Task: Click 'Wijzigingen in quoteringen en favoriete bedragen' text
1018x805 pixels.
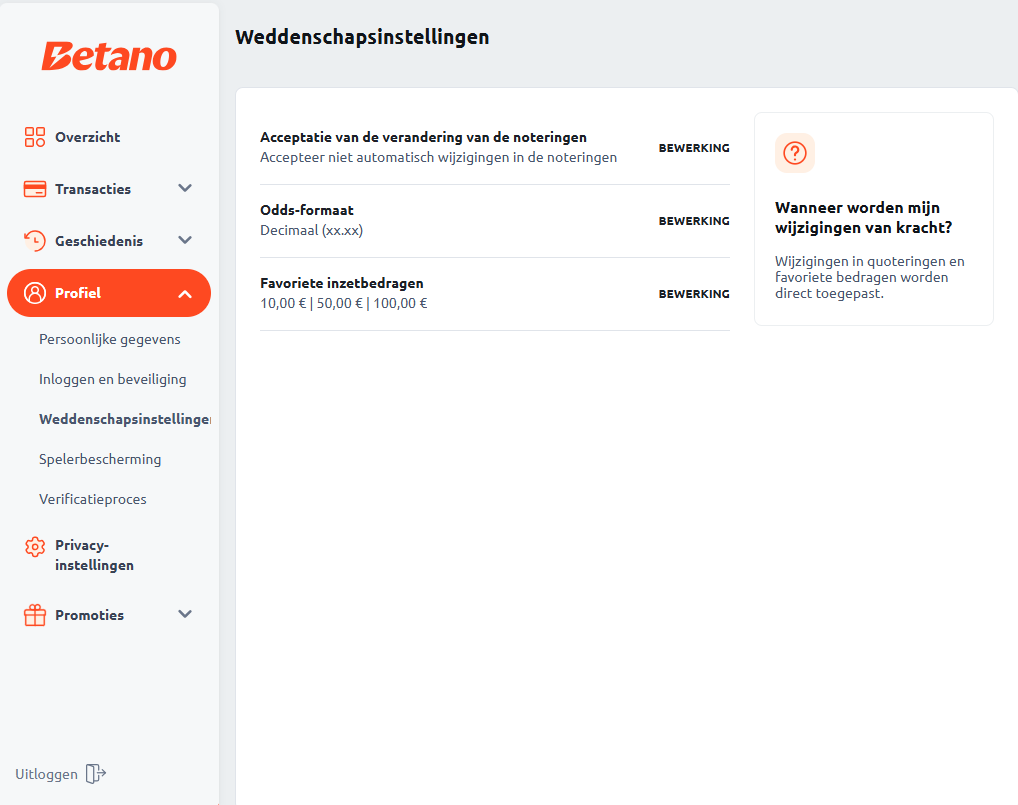Action: pyautogui.click(x=869, y=277)
